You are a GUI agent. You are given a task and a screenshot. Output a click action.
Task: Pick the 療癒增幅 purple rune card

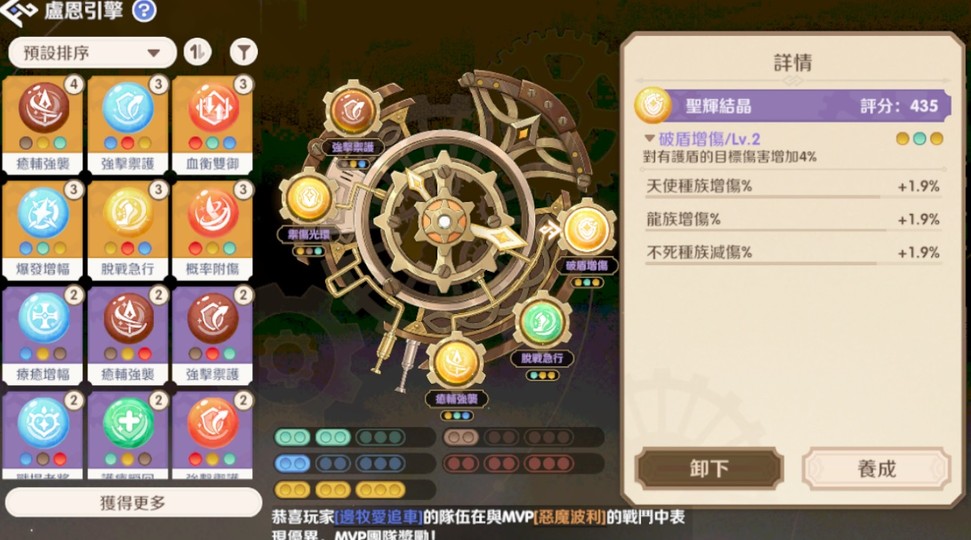click(43, 335)
